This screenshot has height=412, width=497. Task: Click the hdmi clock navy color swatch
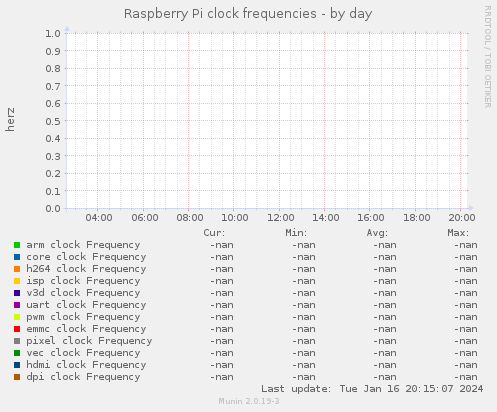[17, 365]
